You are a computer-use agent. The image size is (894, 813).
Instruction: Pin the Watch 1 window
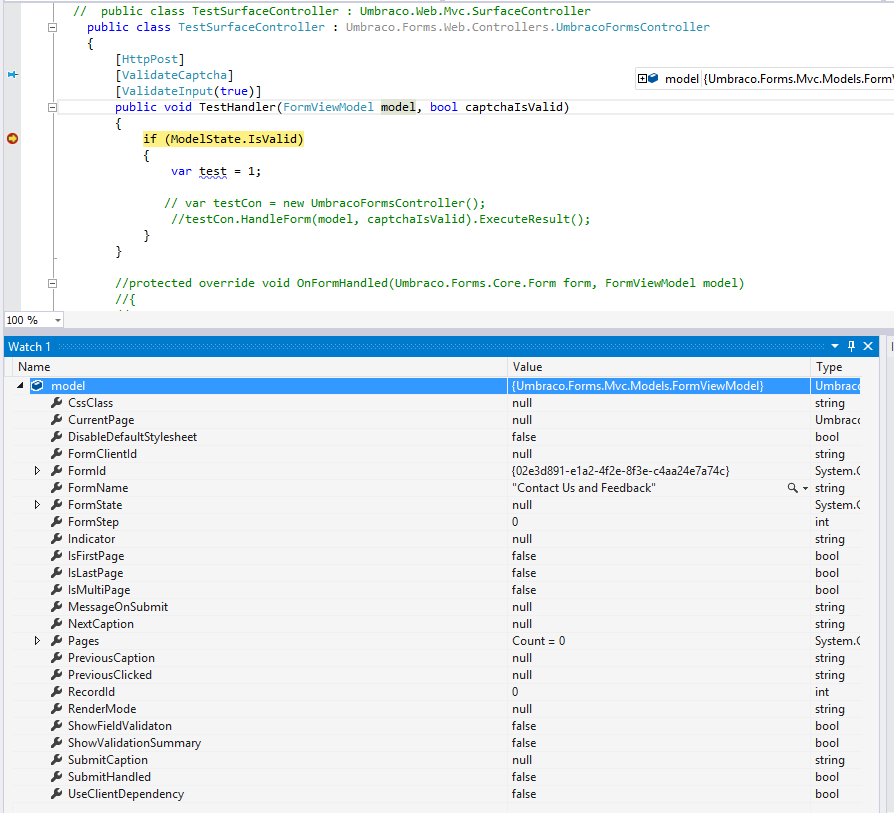click(x=851, y=346)
